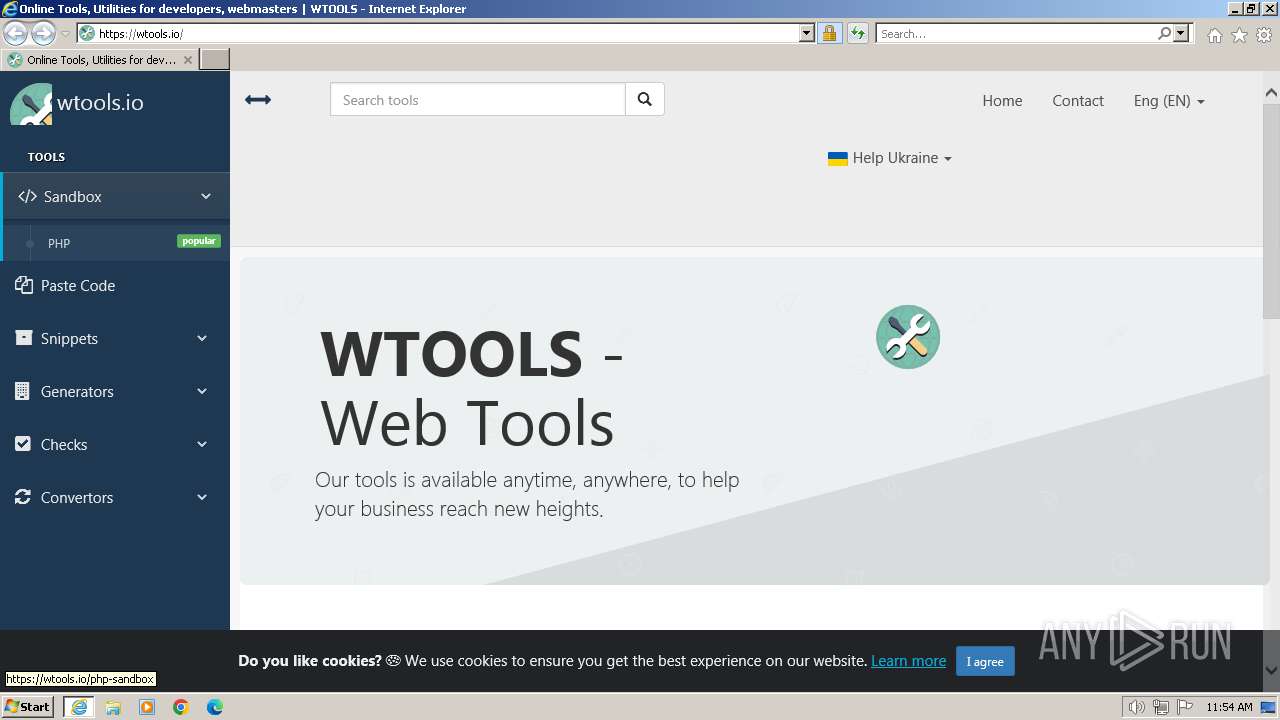Click the IE Search box
1280x720 pixels.
pos(1016,33)
